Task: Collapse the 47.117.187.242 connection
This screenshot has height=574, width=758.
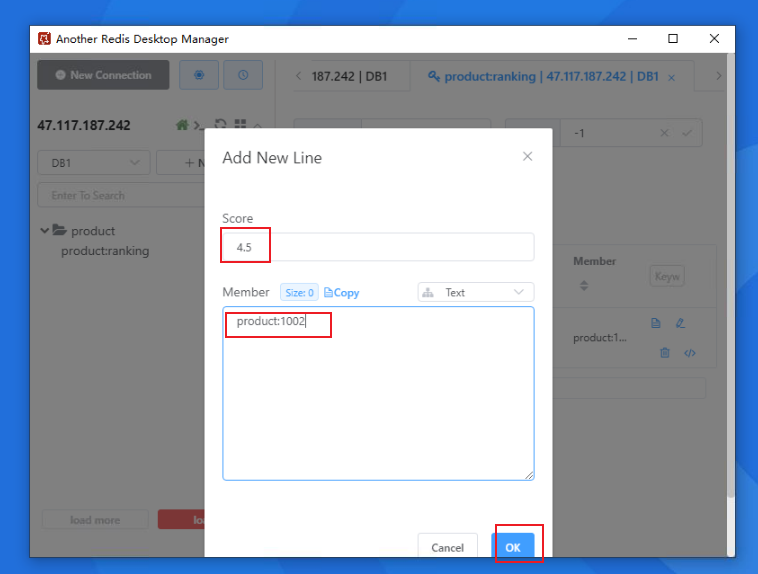Action: (258, 126)
